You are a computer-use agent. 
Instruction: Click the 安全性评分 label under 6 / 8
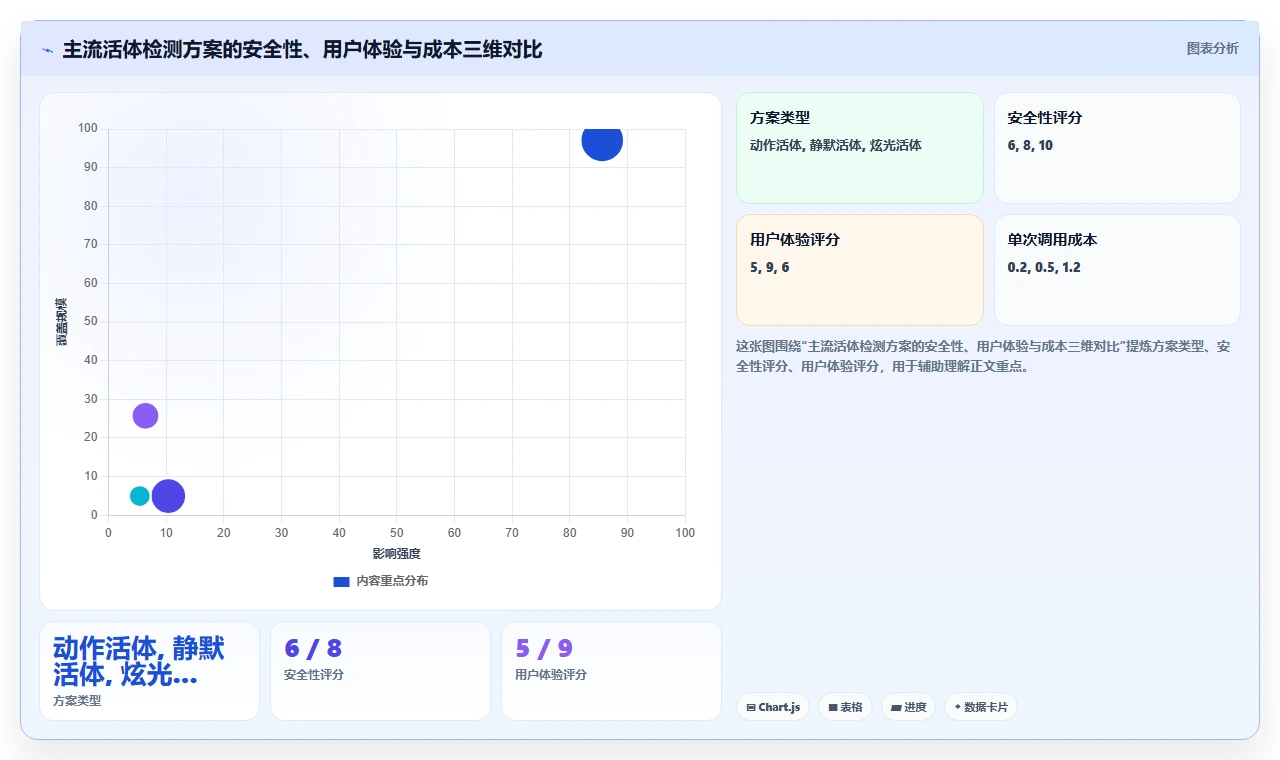click(314, 675)
